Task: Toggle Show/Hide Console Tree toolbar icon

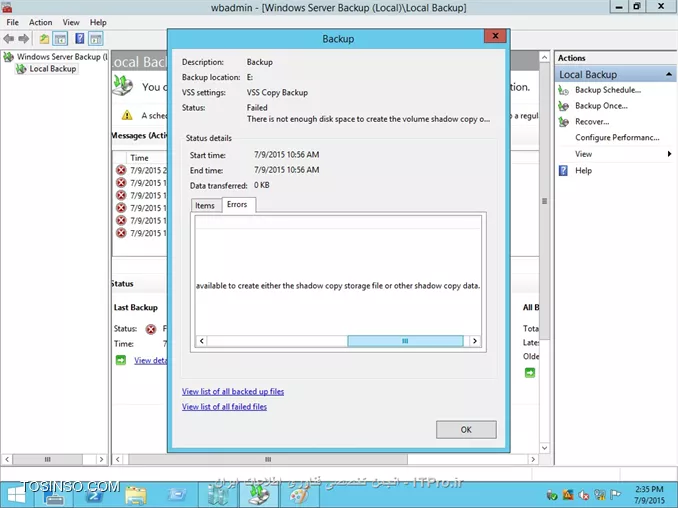Action: tap(60, 39)
